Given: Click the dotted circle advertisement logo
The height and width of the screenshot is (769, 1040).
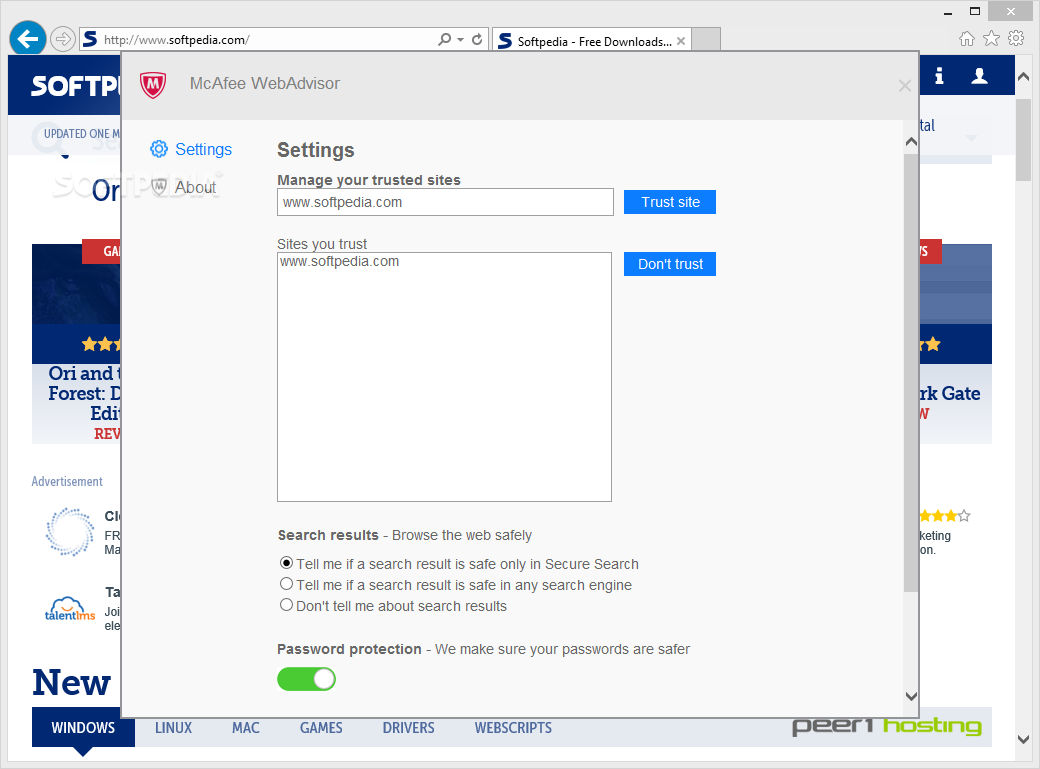Looking at the screenshot, I should [70, 531].
